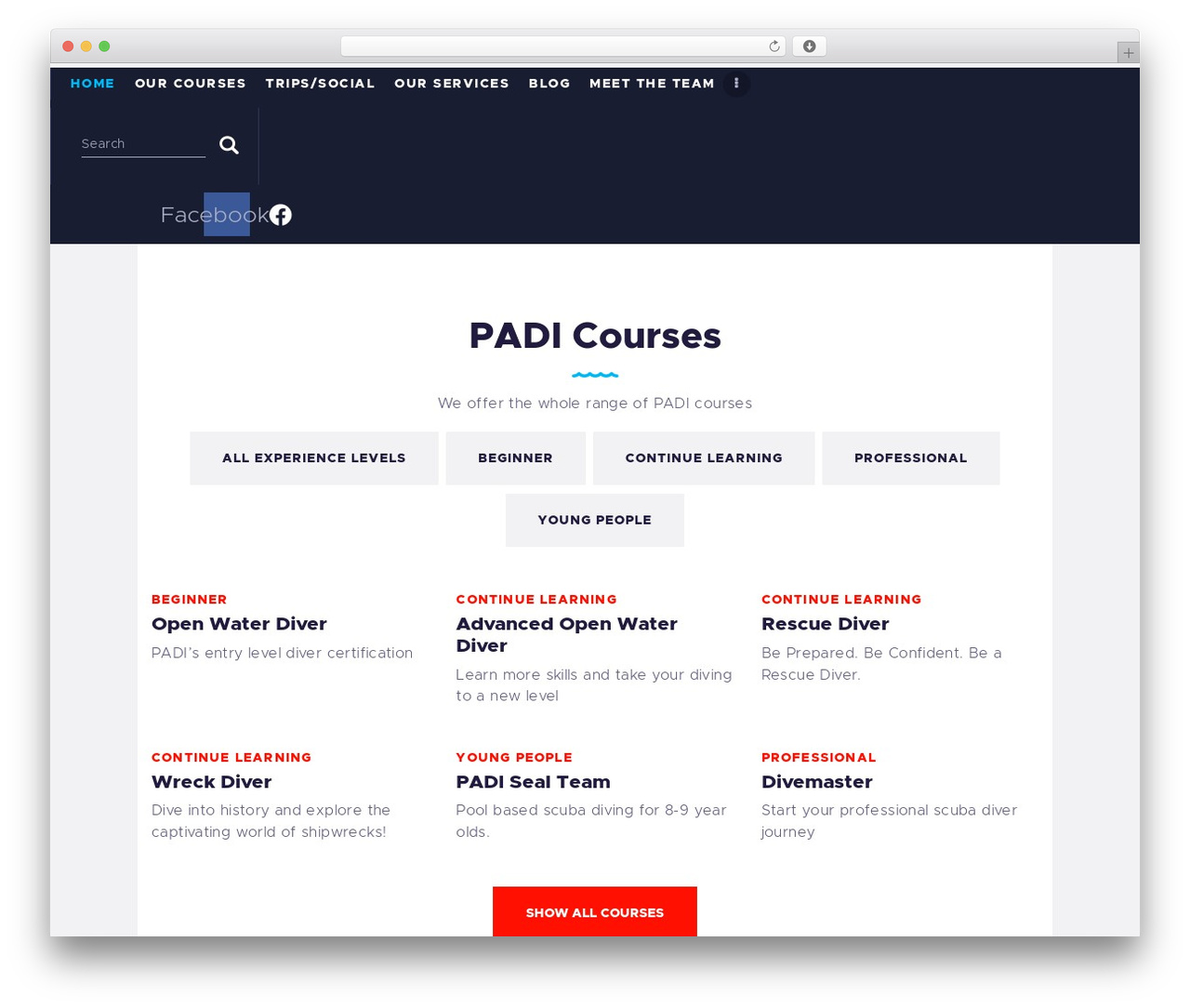Click 'PADI's entry level diver certification' text

point(283,653)
